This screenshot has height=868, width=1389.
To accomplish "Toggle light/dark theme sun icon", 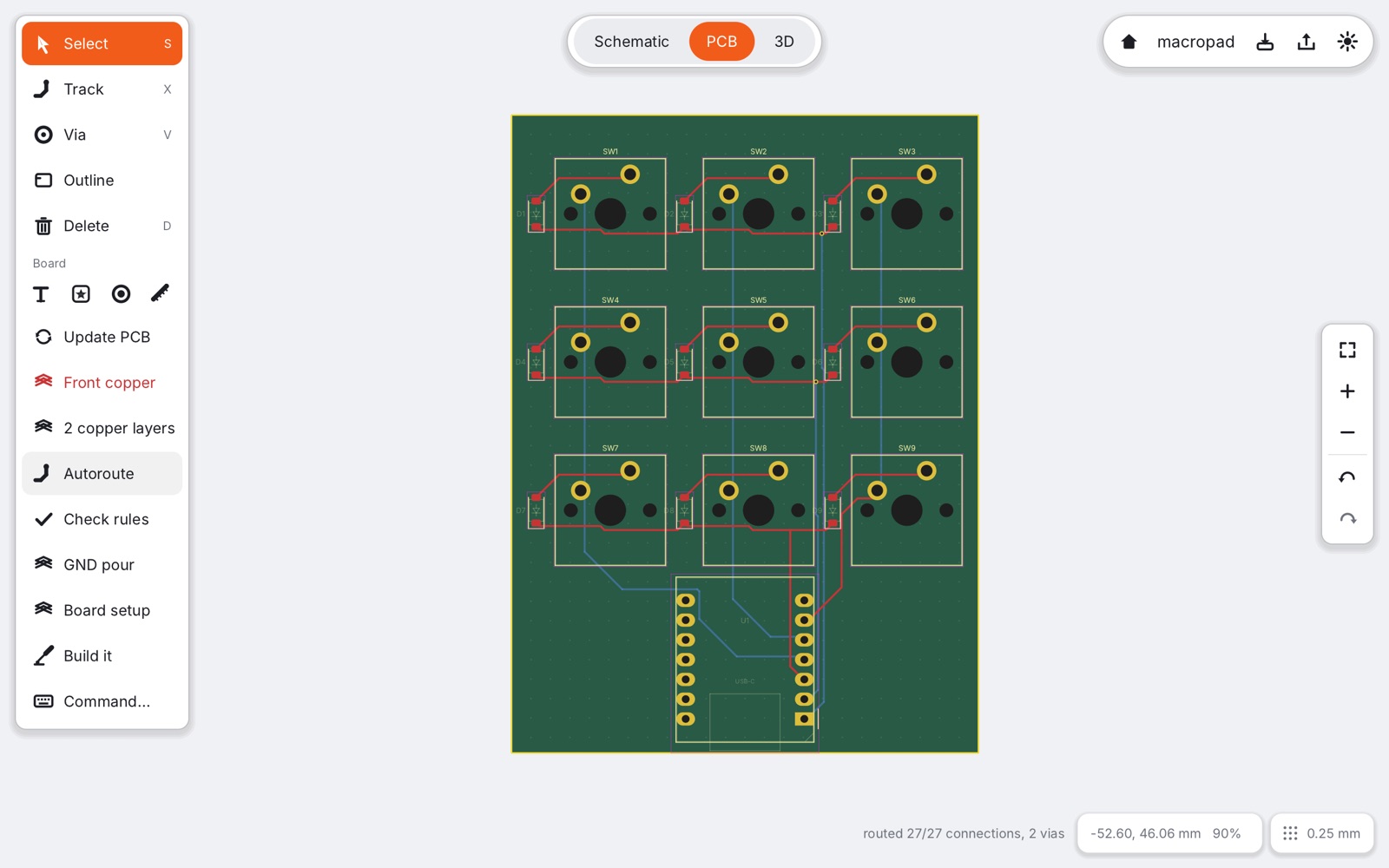I will (1347, 42).
